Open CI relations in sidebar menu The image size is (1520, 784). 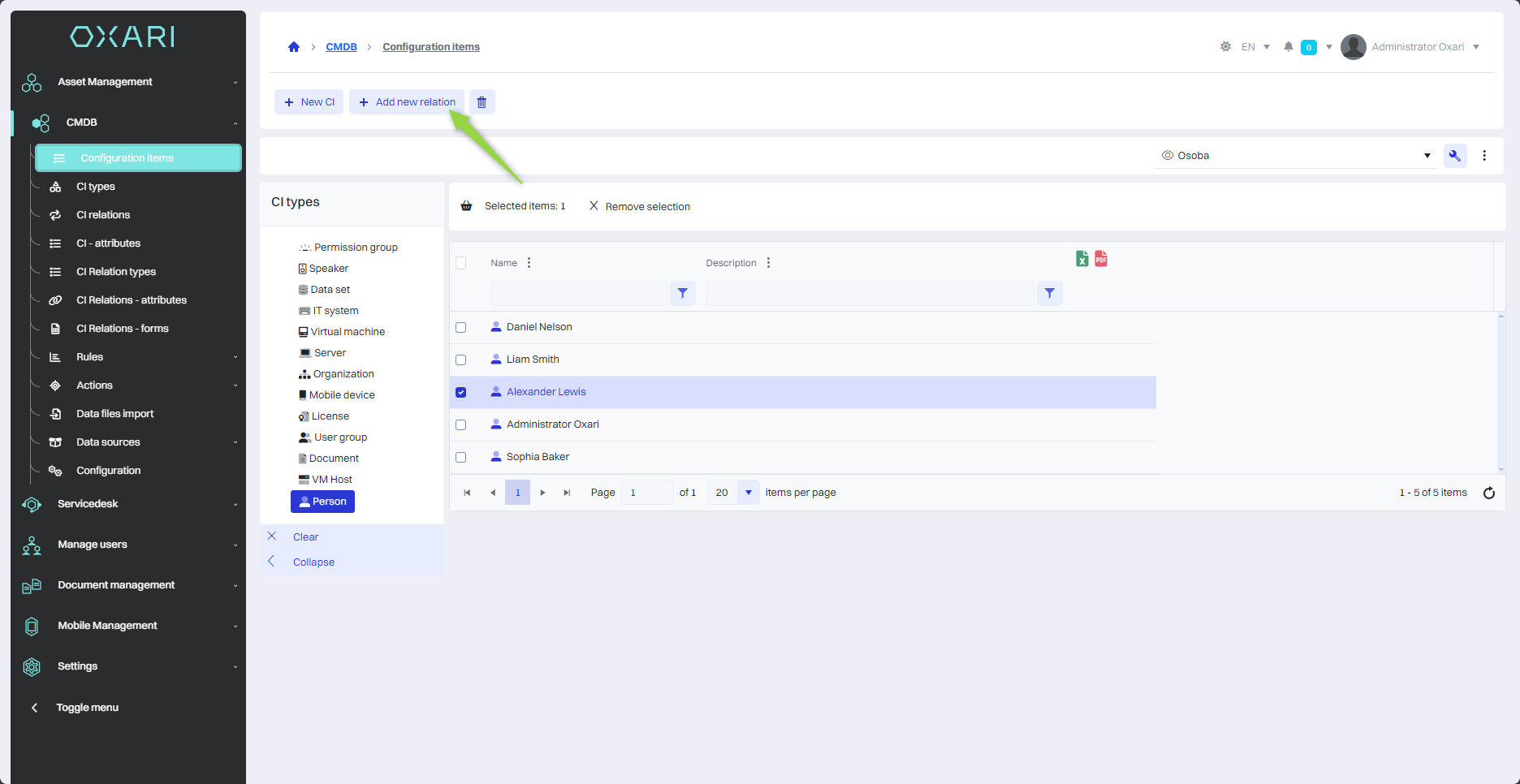point(103,215)
